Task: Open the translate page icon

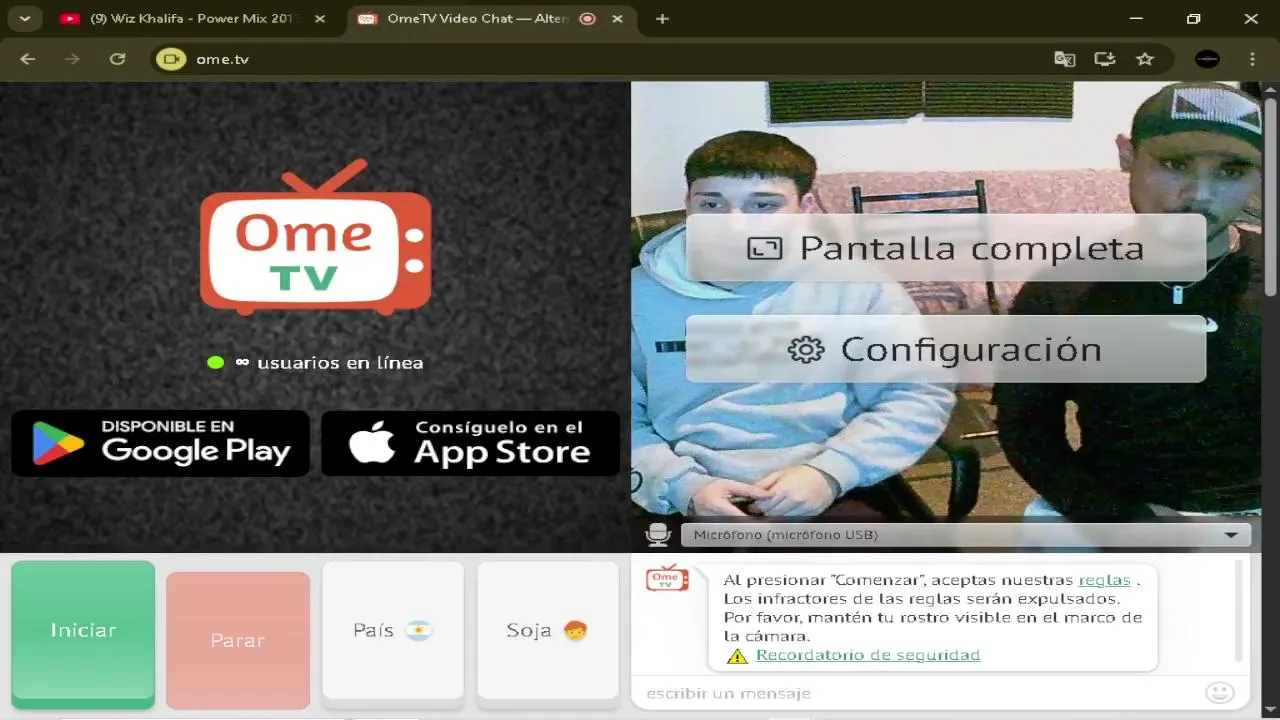Action: click(1064, 59)
